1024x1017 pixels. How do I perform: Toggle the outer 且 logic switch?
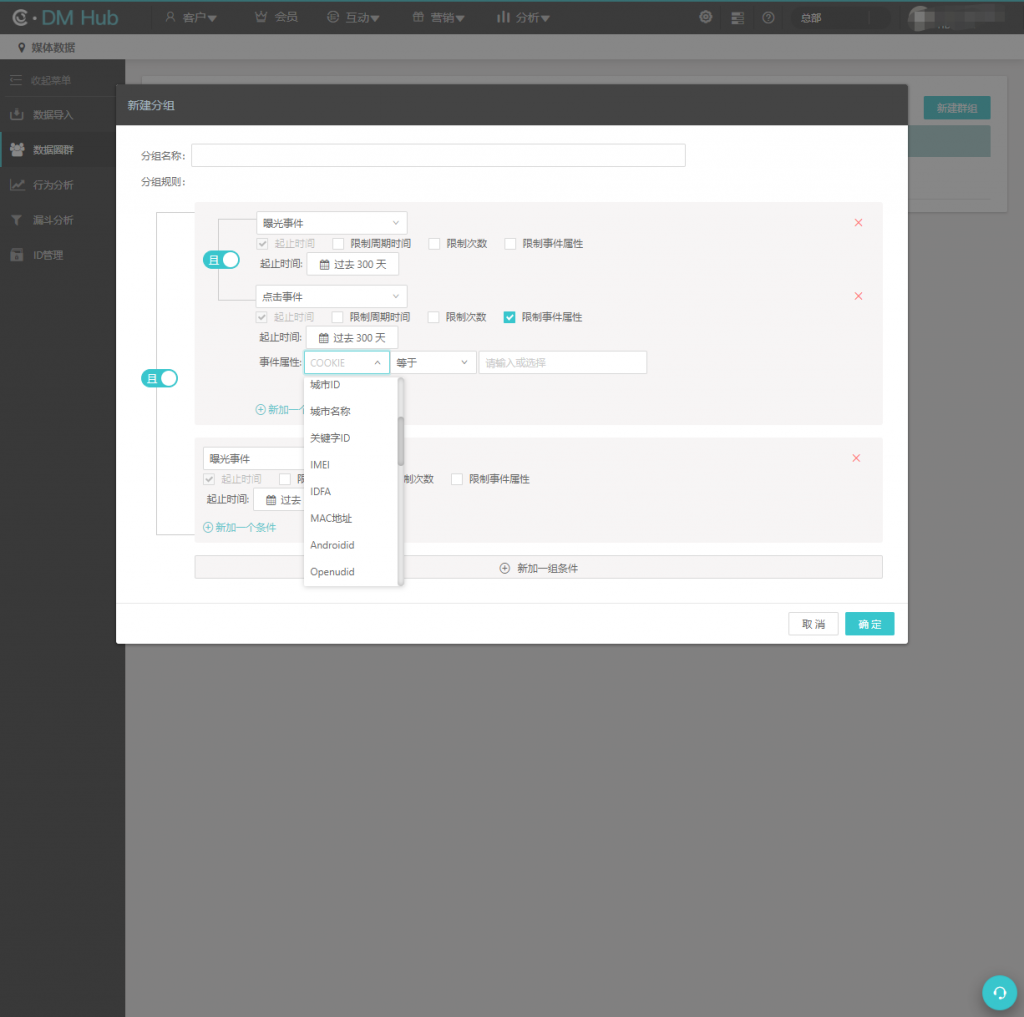click(x=160, y=378)
